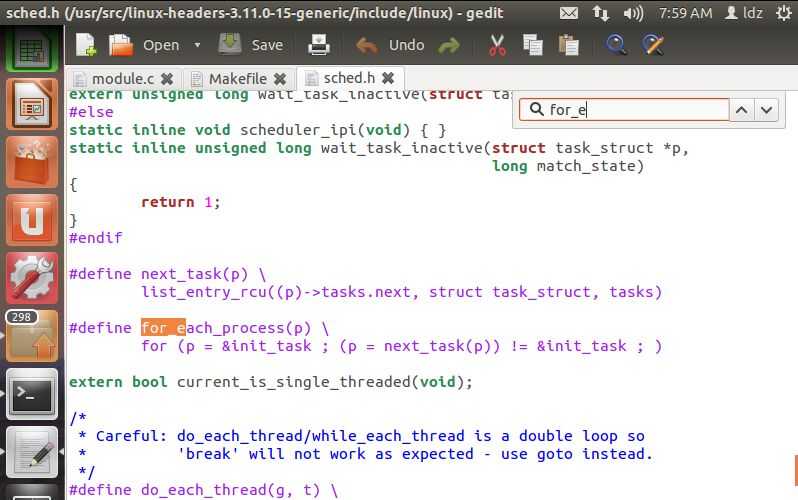Launch LibreOffice Impress from the launcher
This screenshot has width=798, height=500.
tap(32, 104)
